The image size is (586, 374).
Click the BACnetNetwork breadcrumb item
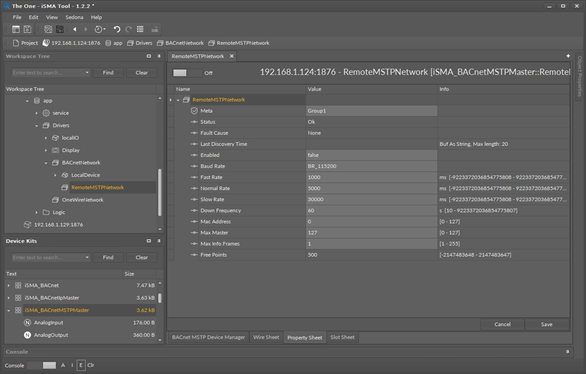tap(180, 43)
